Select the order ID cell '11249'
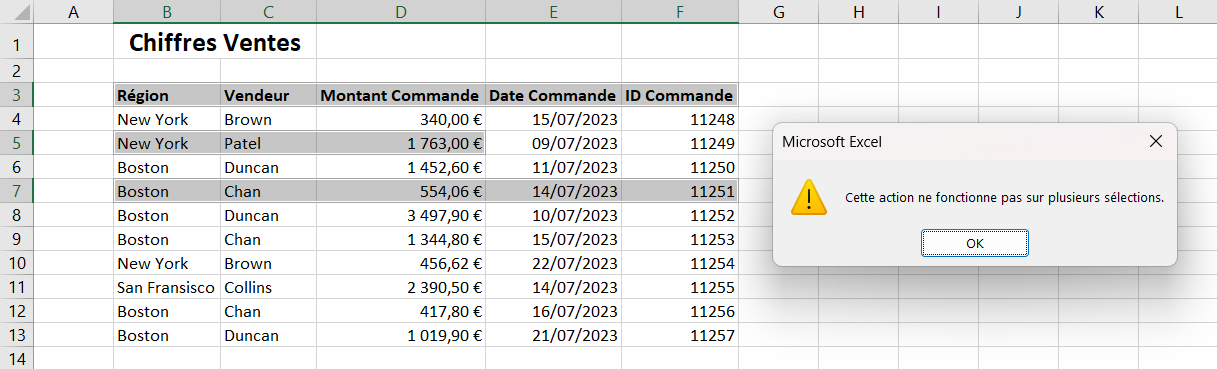The width and height of the screenshot is (1217, 369). pos(680,143)
